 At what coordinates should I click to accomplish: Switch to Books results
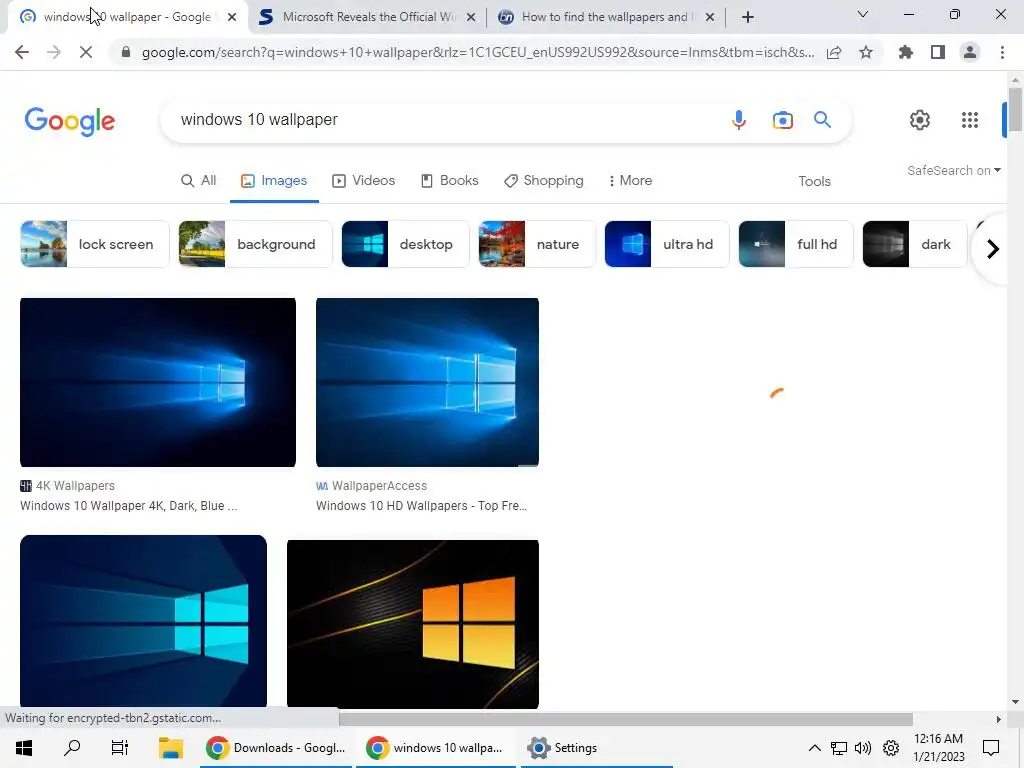point(450,181)
